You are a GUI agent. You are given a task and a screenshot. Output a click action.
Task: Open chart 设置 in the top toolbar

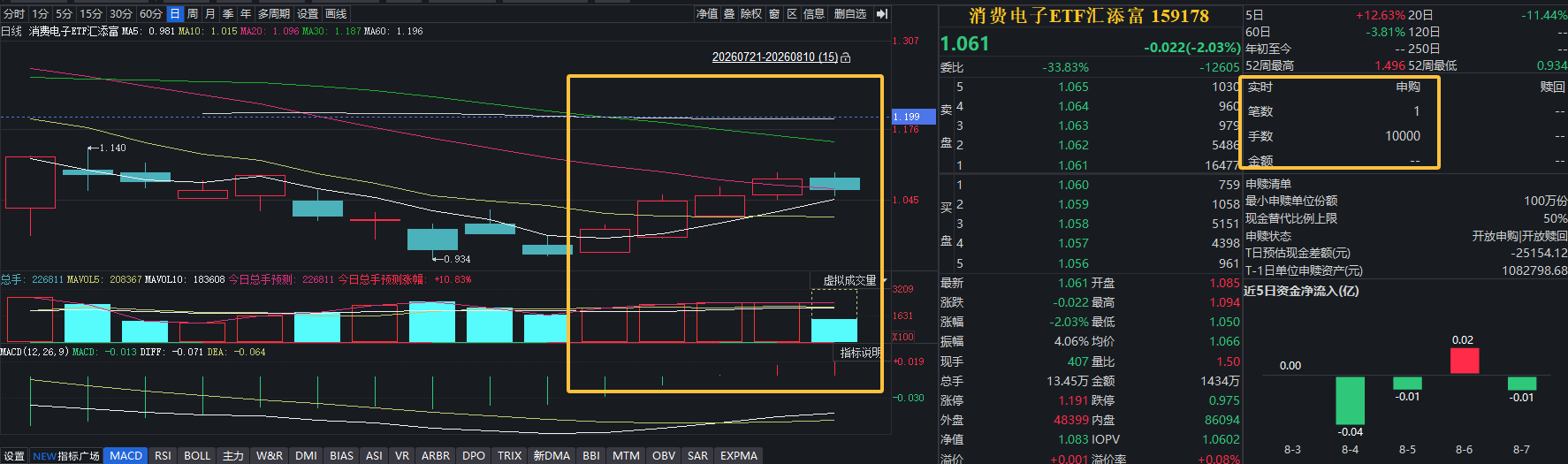tap(308, 13)
